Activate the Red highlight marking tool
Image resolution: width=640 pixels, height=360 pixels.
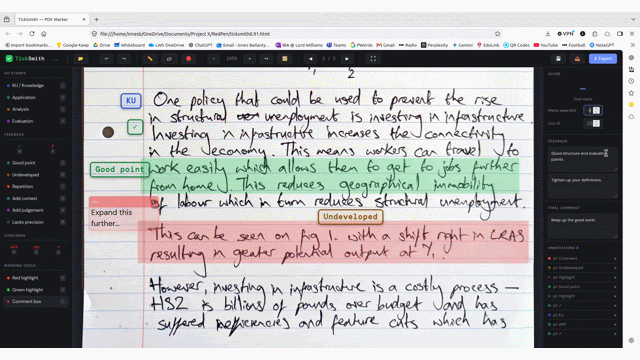point(36,278)
